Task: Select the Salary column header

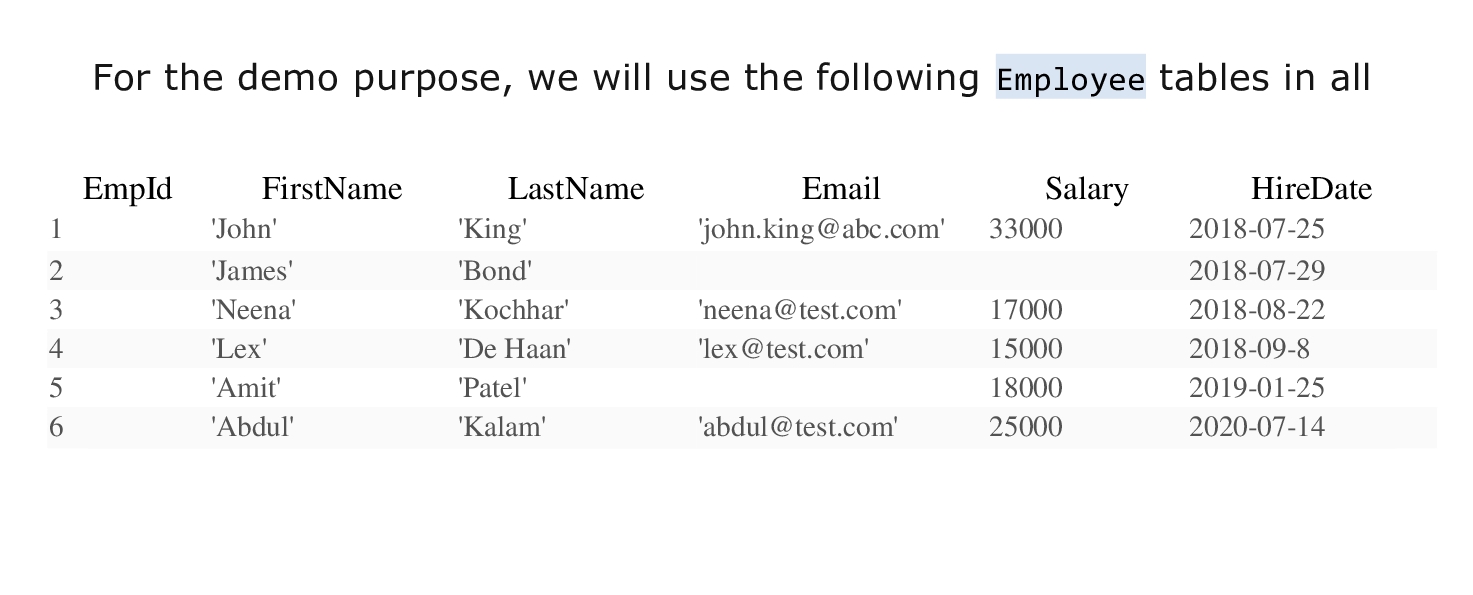Action: [1087, 188]
